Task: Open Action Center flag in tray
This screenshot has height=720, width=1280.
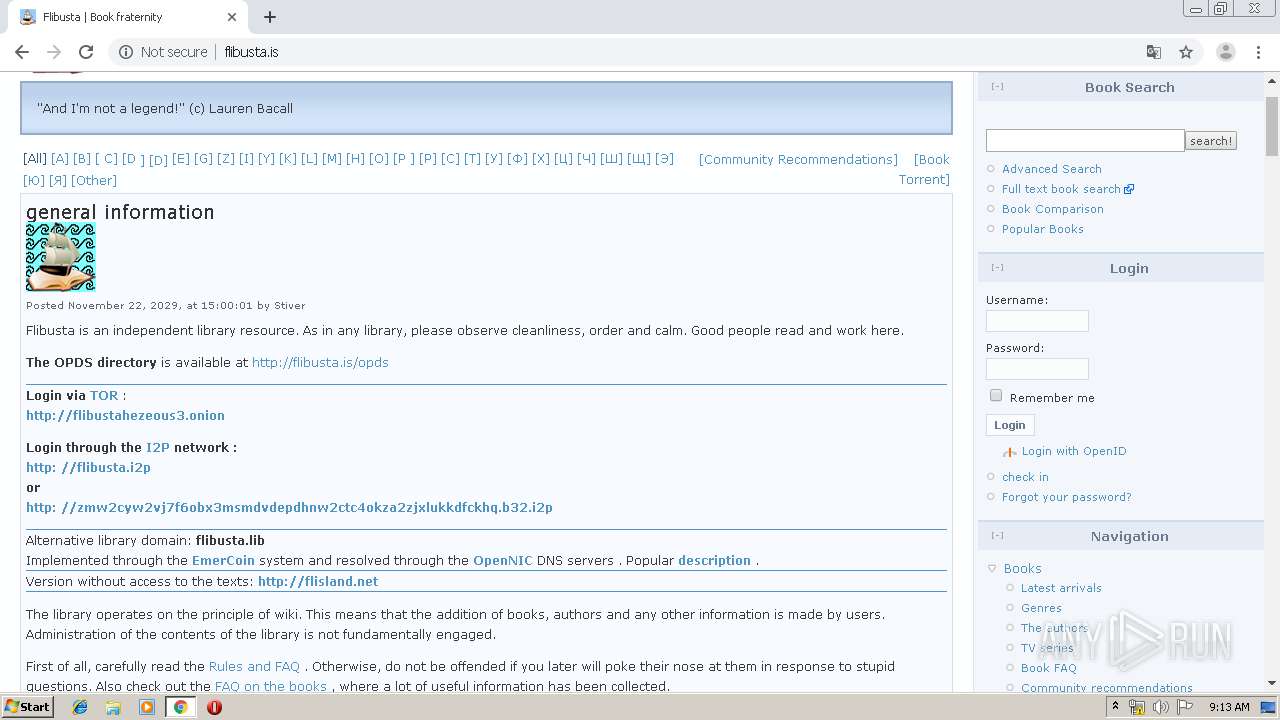Action: pyautogui.click(x=1184, y=707)
